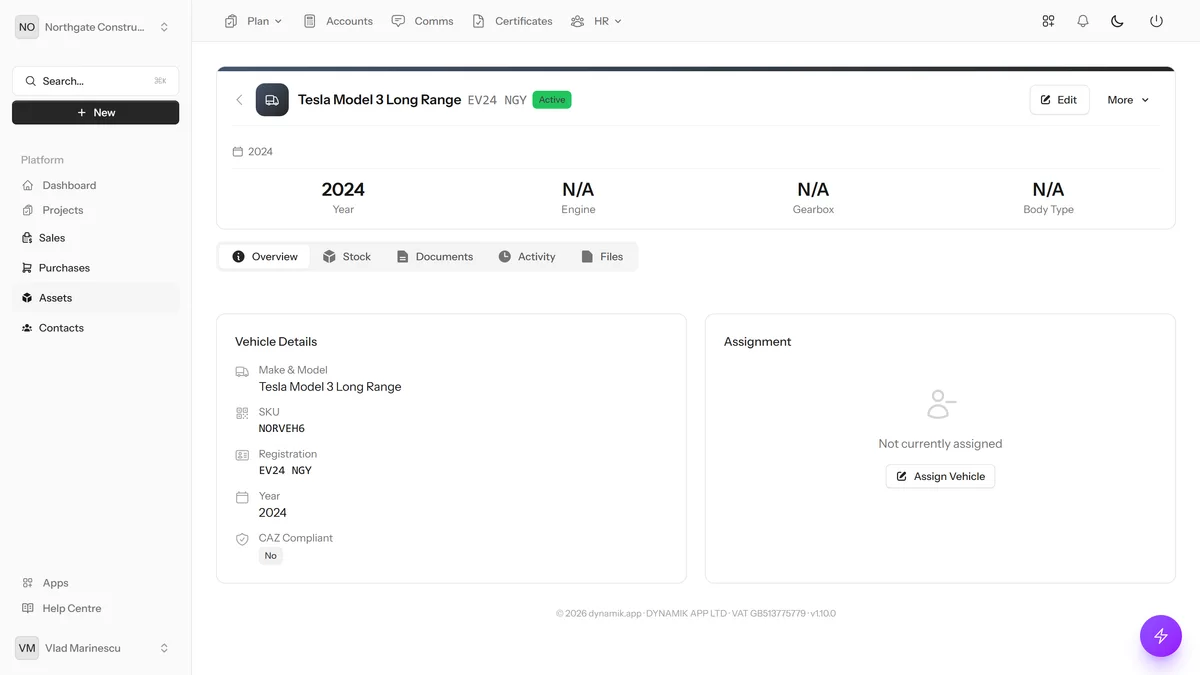Click the purple lightning quick action button
Screen dimensions: 1200x675
click(x=1161, y=636)
